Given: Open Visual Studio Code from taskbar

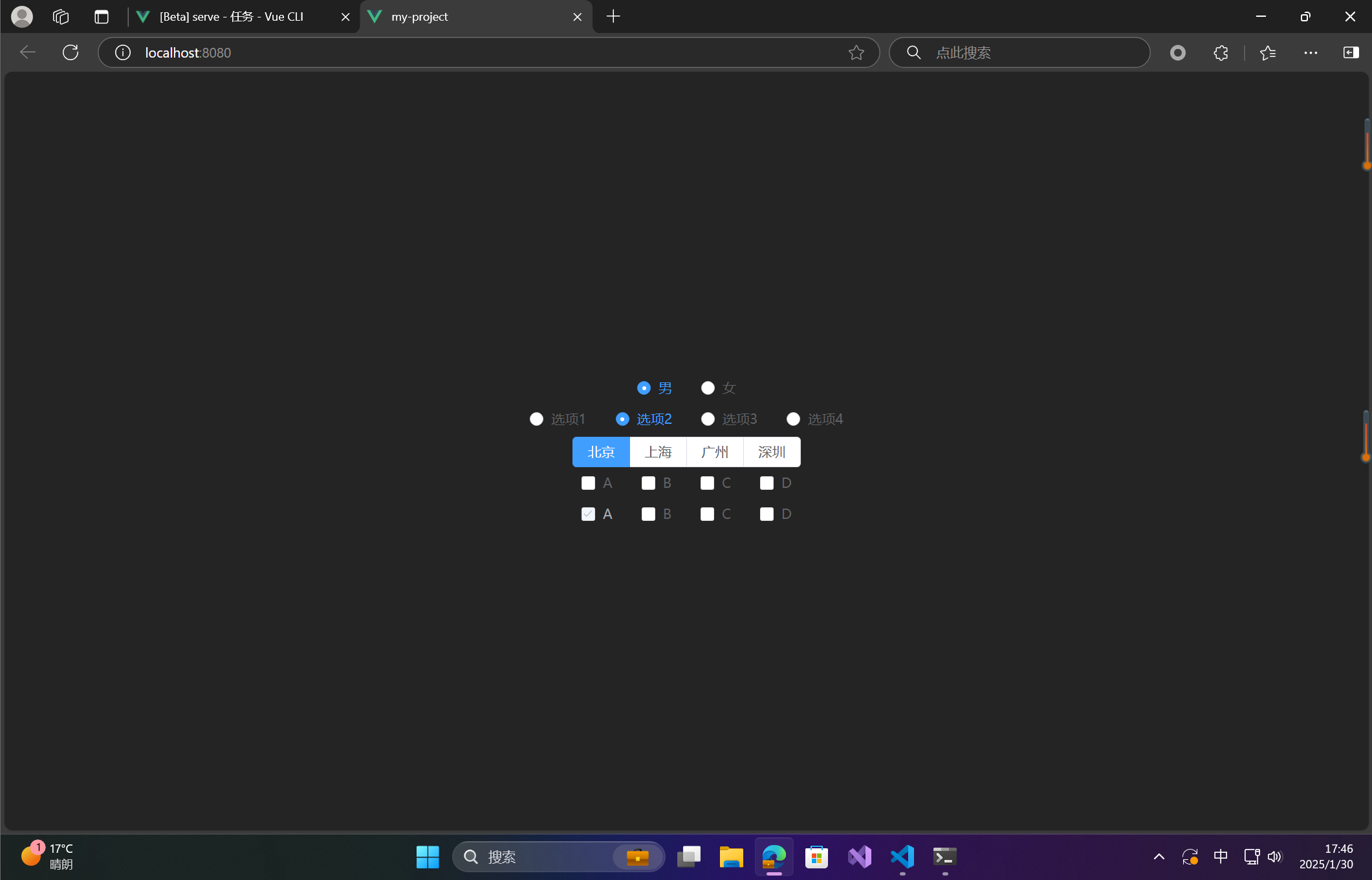Looking at the screenshot, I should point(902,857).
